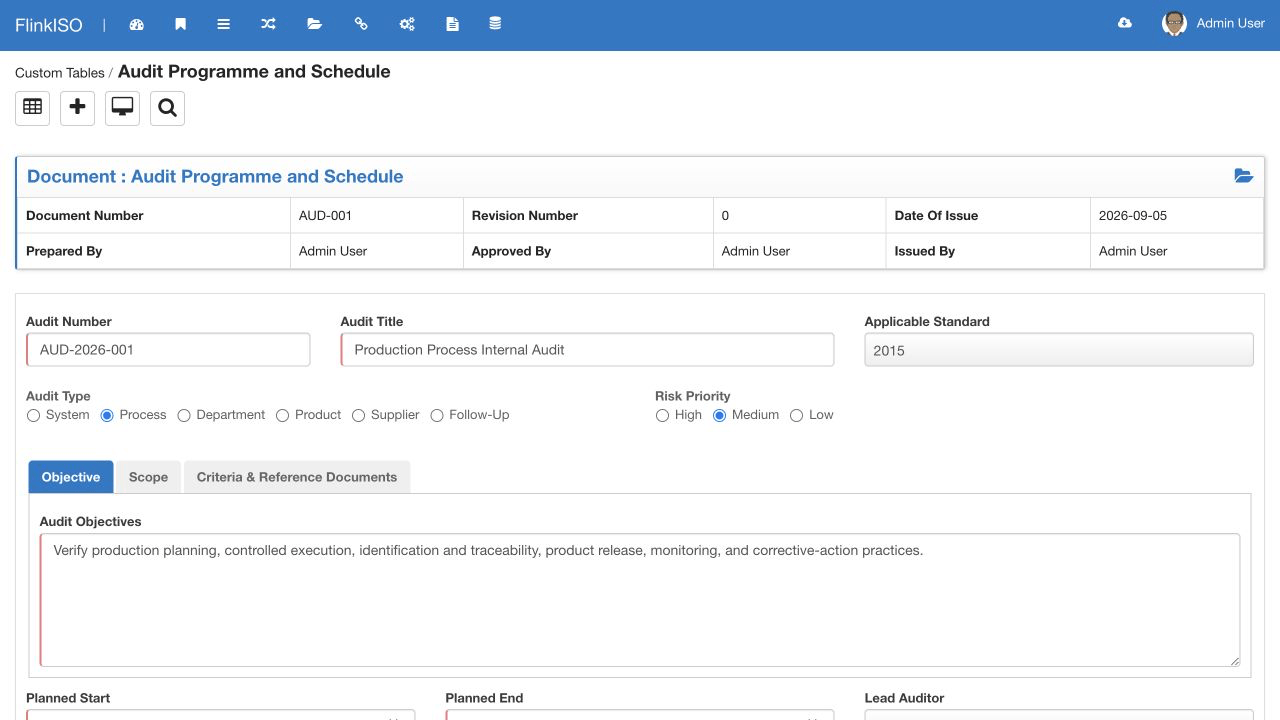Screen dimensions: 1280x720
Task: Open the table grid view button
Action: pyautogui.click(x=32, y=108)
